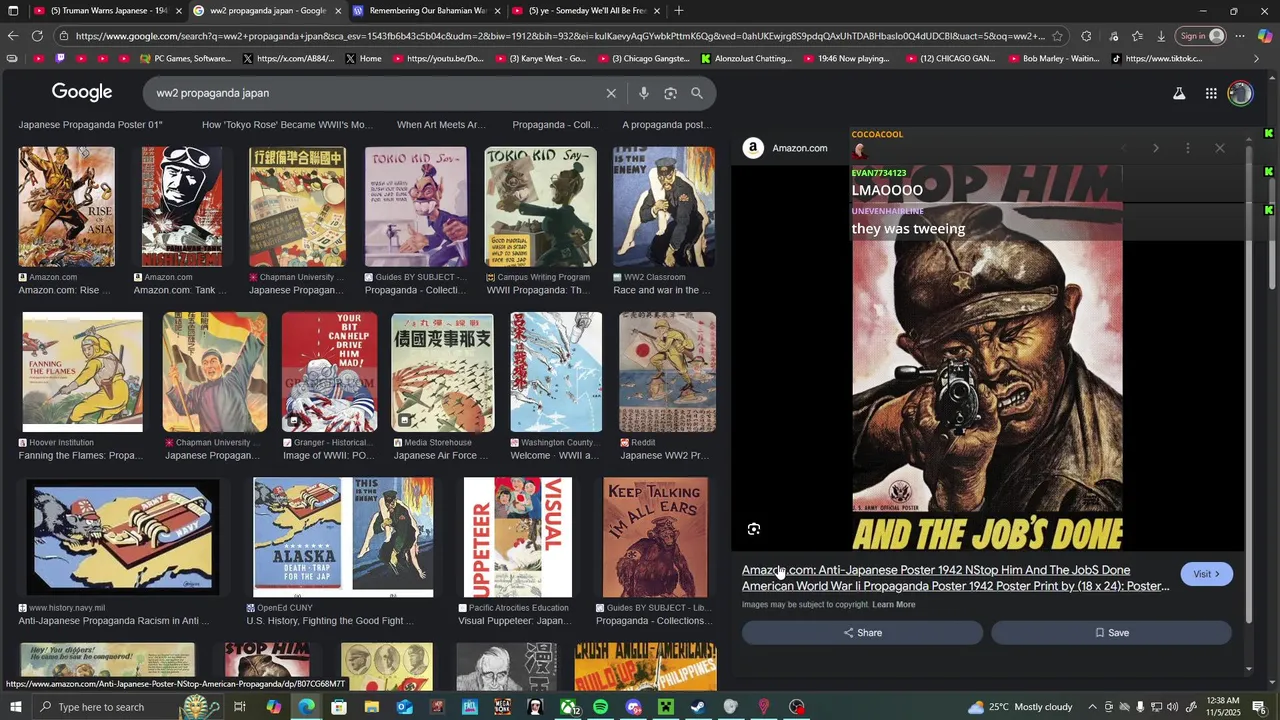
Task: Go to Google homepage via logo
Action: click(x=82, y=92)
